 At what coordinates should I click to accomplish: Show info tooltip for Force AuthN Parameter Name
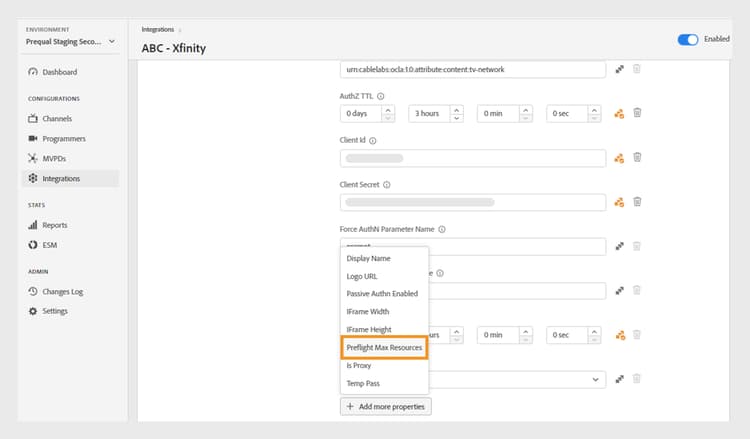coord(442,229)
